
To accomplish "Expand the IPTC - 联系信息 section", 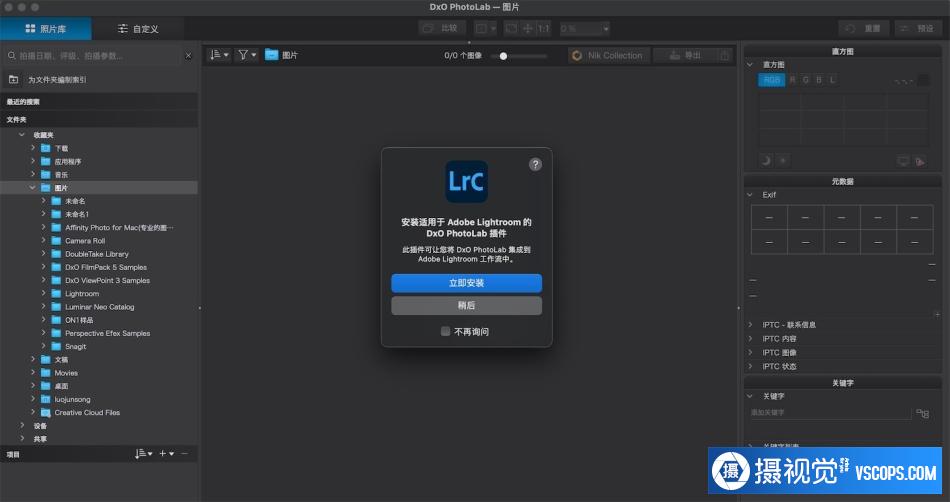I will pos(750,325).
